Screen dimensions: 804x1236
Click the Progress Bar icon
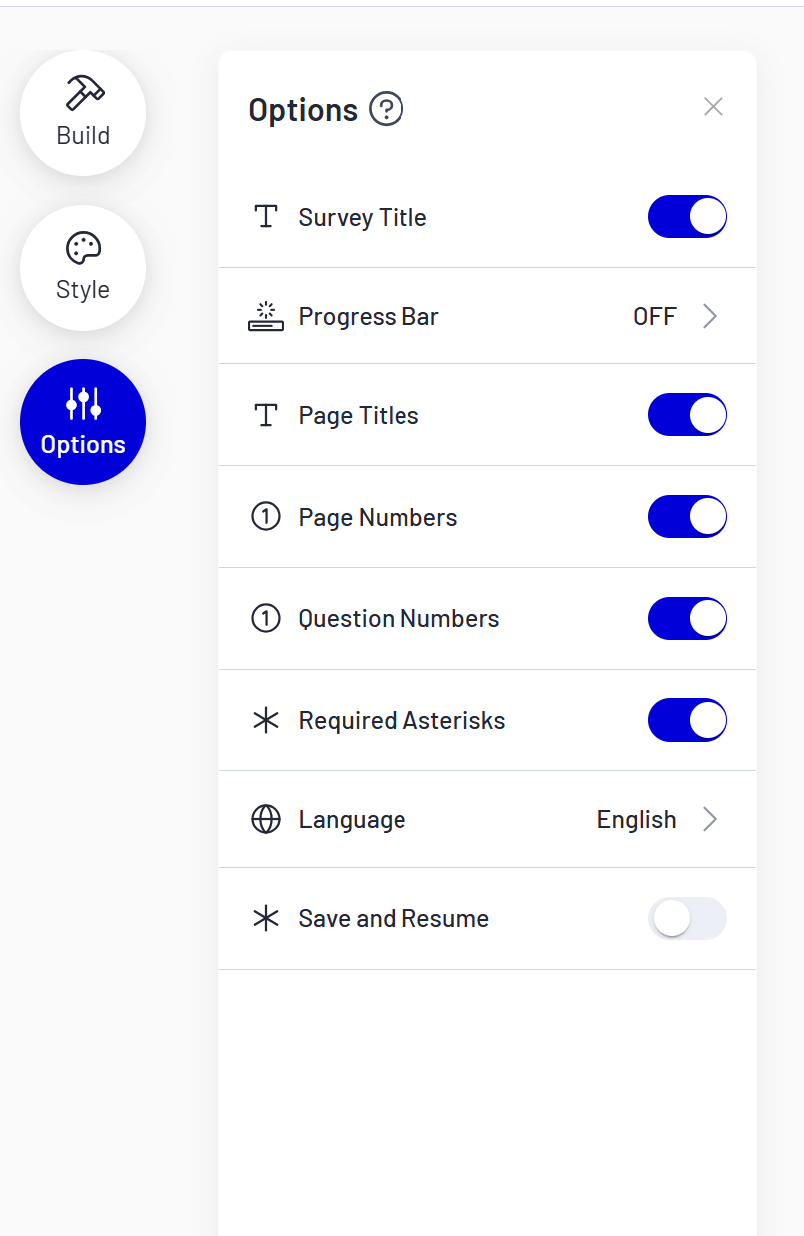265,316
